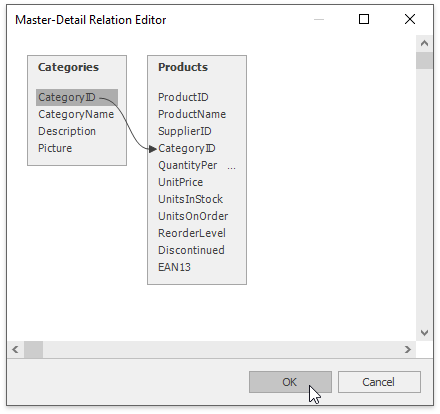Viewport: 440px width, 414px height.
Task: Click the vertical scrollbar up arrow
Action: click(x=424, y=43)
